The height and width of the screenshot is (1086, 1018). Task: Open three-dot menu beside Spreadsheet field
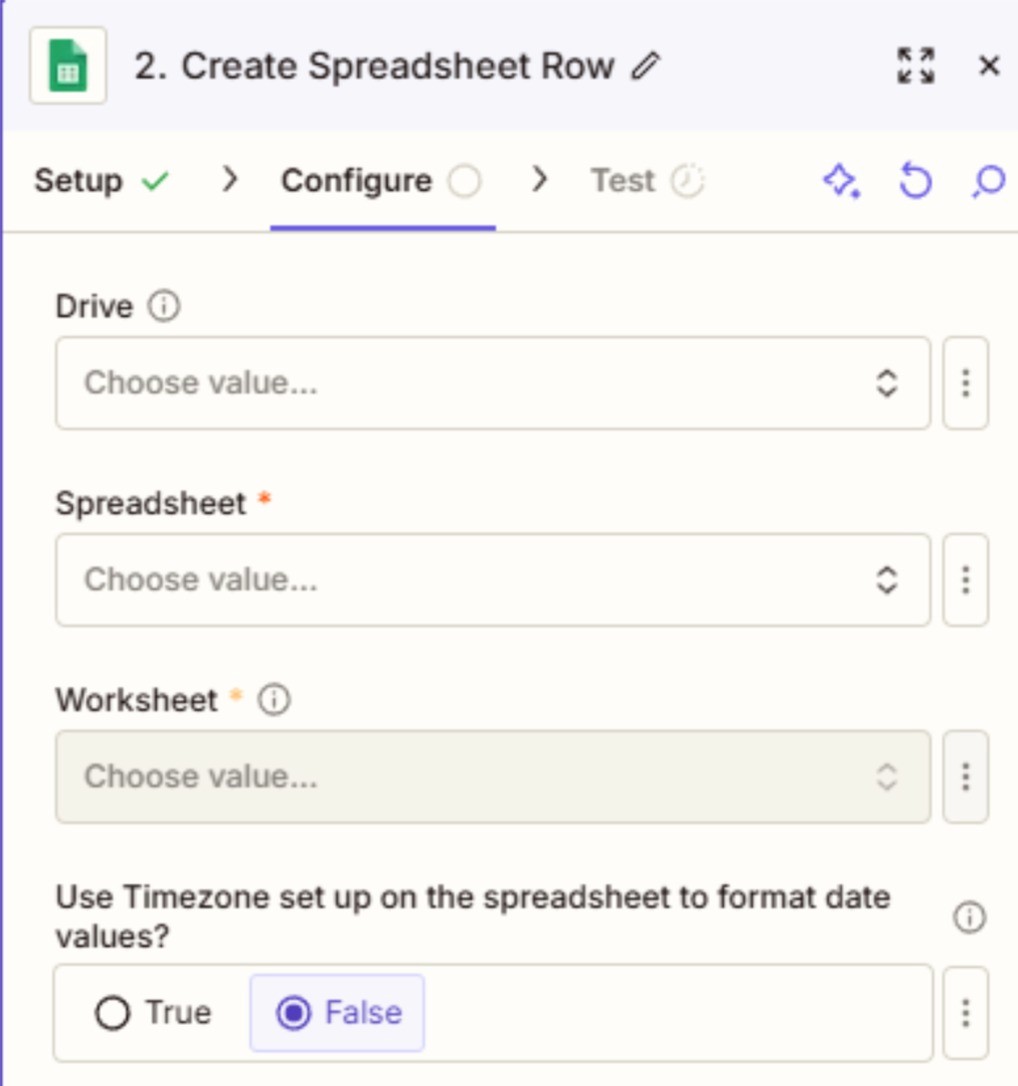966,580
